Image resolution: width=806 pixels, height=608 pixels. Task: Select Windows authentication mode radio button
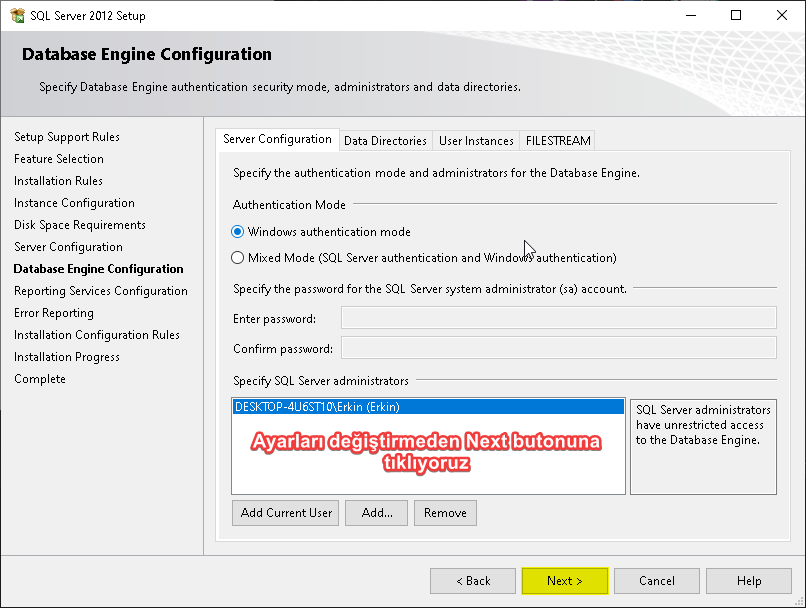tap(238, 232)
